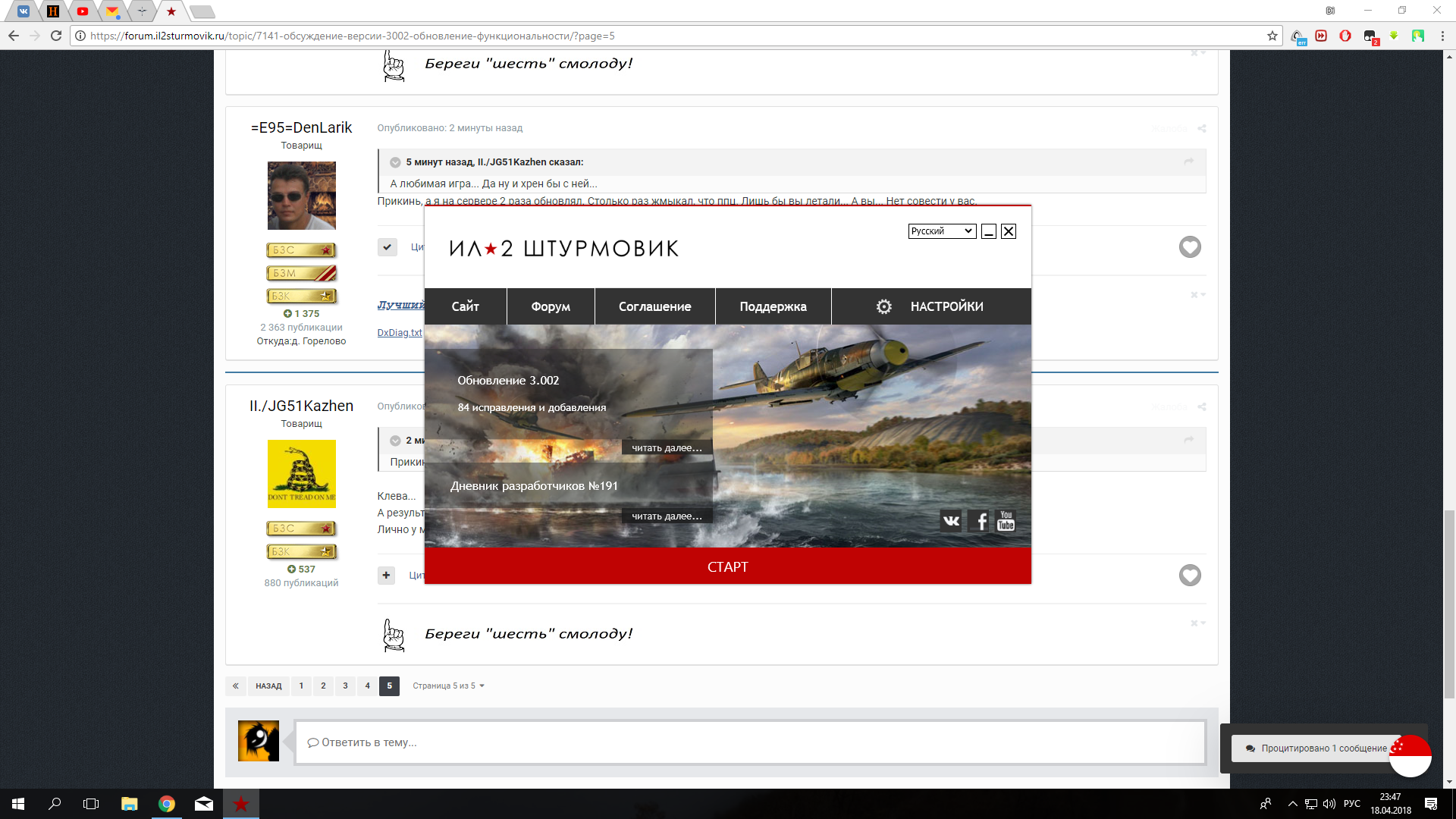The width and height of the screenshot is (1456, 819).
Task: Like DenLarik's post with heart icon
Action: (x=1190, y=247)
